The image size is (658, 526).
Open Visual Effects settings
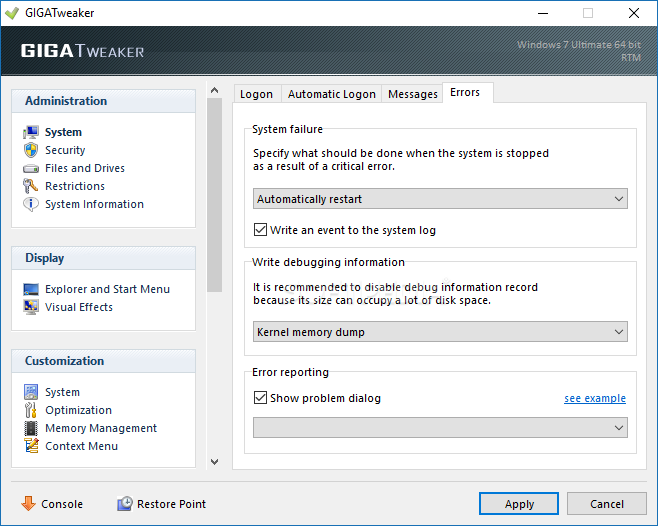click(x=79, y=307)
